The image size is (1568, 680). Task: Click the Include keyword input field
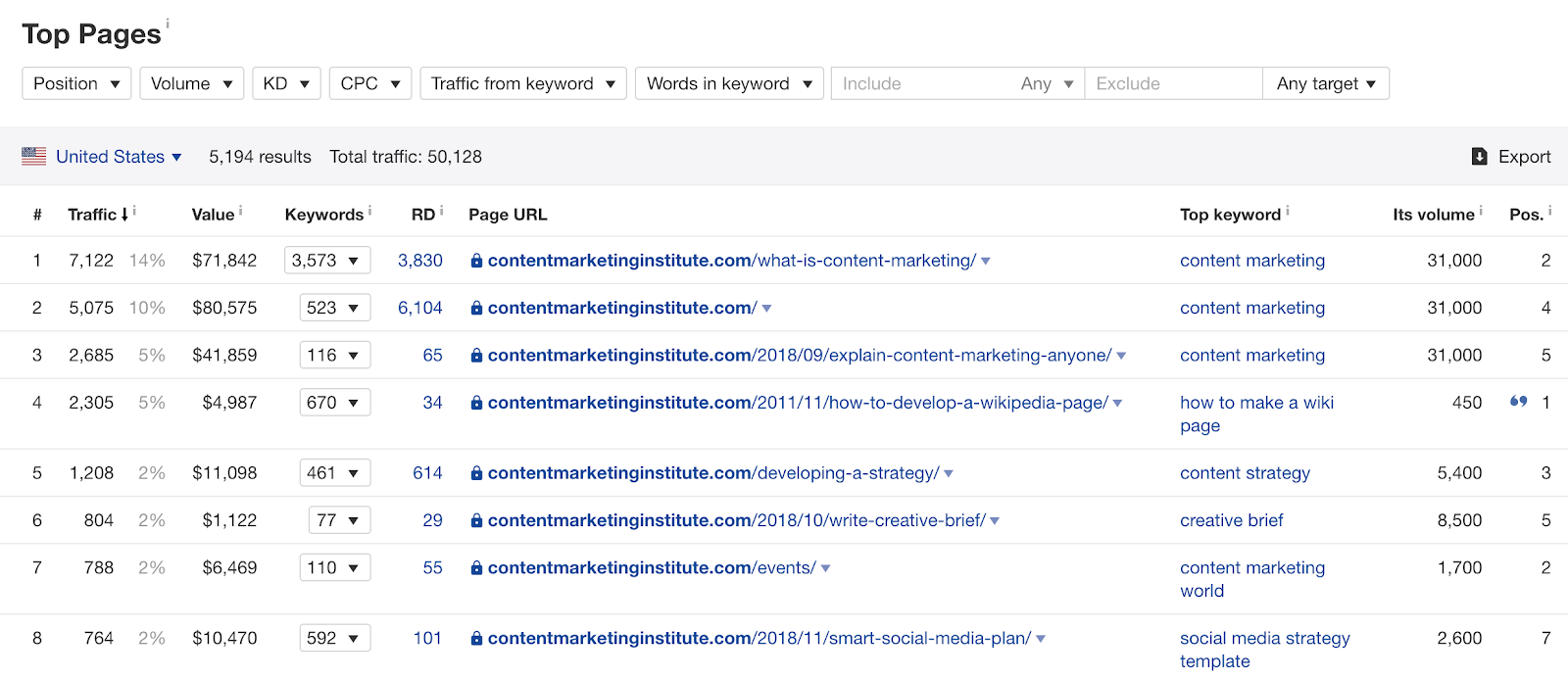click(921, 83)
